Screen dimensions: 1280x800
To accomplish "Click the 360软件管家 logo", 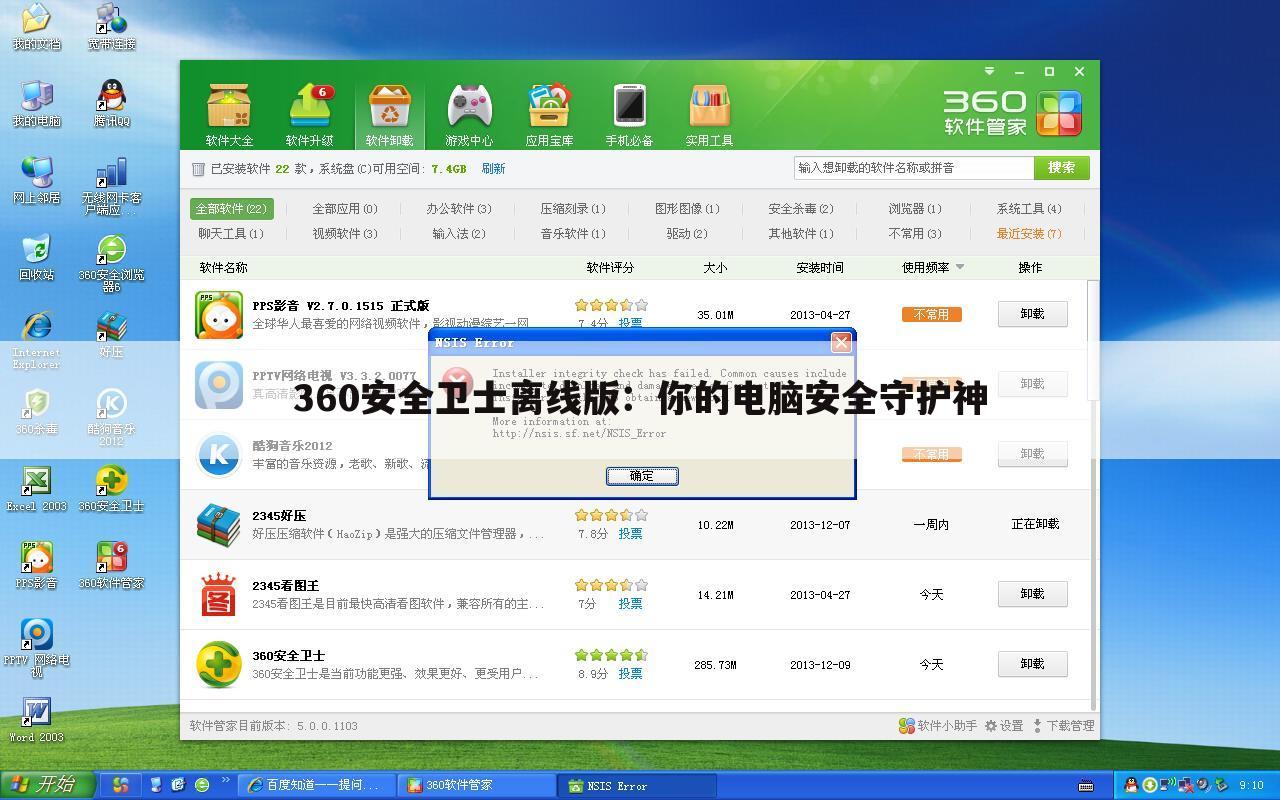I will (1012, 112).
